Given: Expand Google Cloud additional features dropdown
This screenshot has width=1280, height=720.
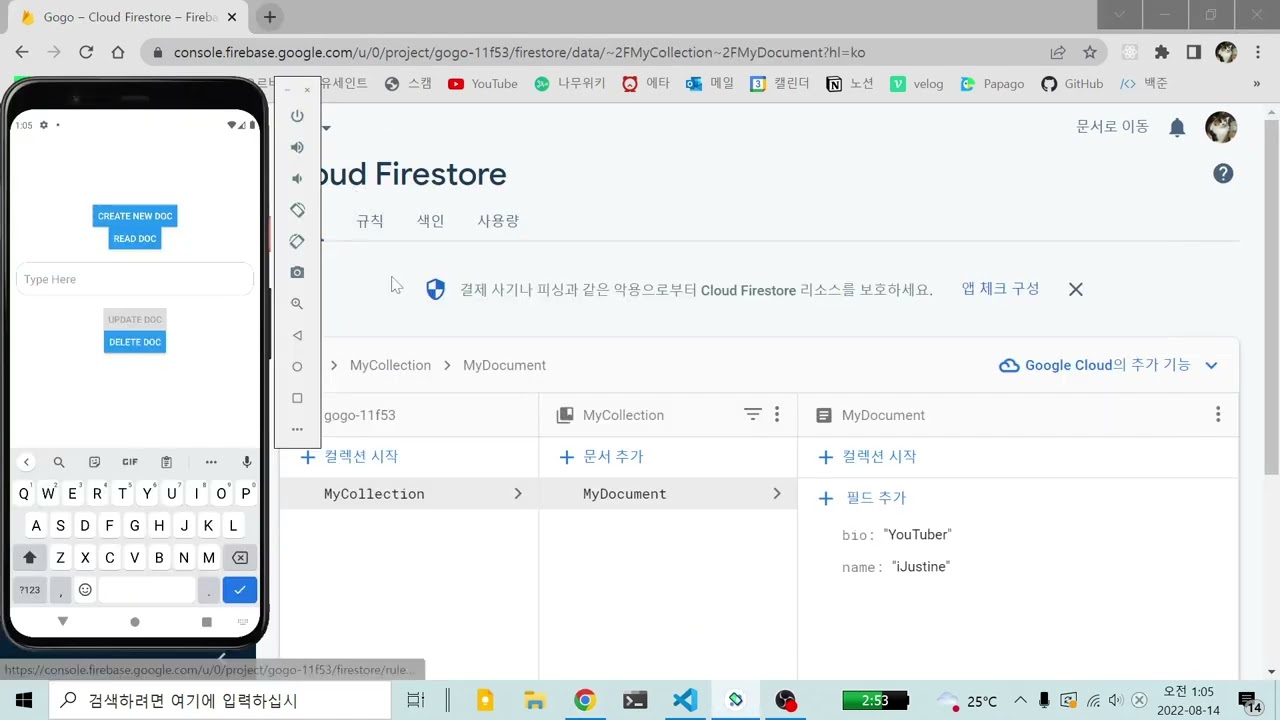Looking at the screenshot, I should [1211, 365].
